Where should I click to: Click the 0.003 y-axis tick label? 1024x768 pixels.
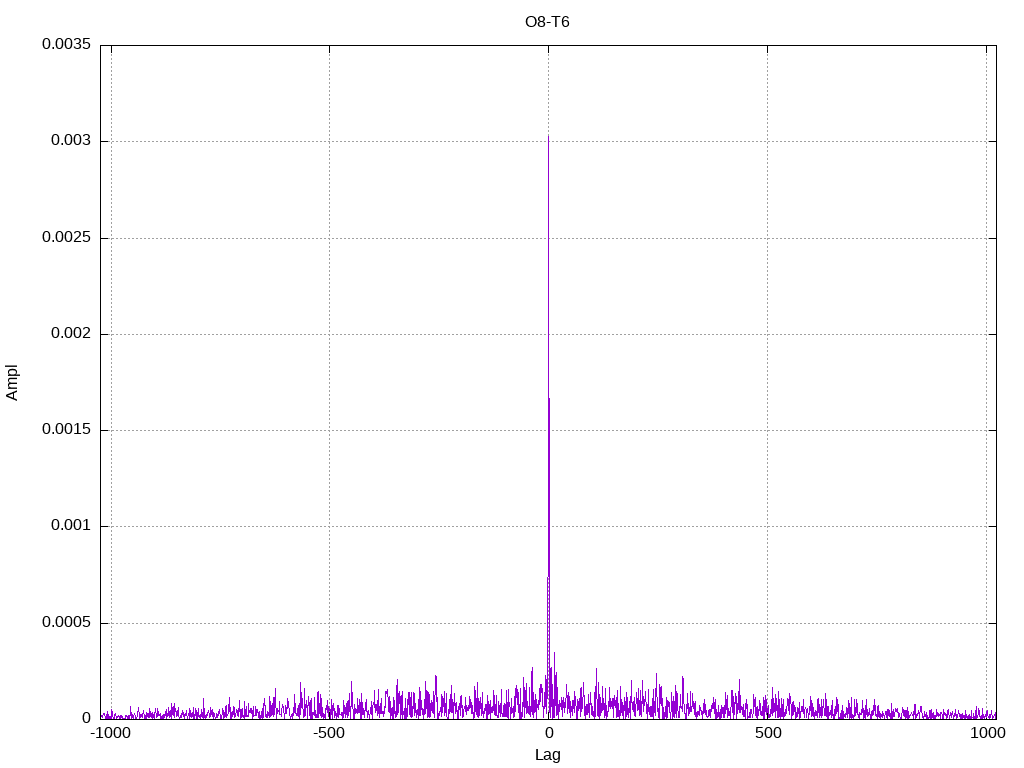click(x=71, y=141)
